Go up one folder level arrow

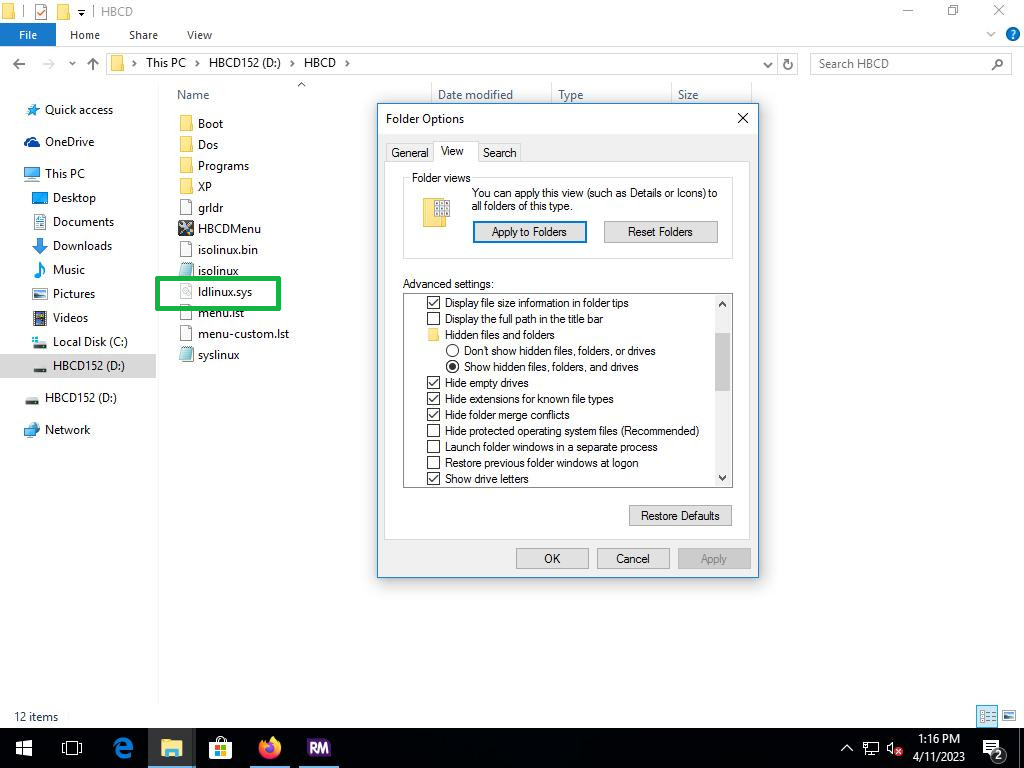coord(93,63)
